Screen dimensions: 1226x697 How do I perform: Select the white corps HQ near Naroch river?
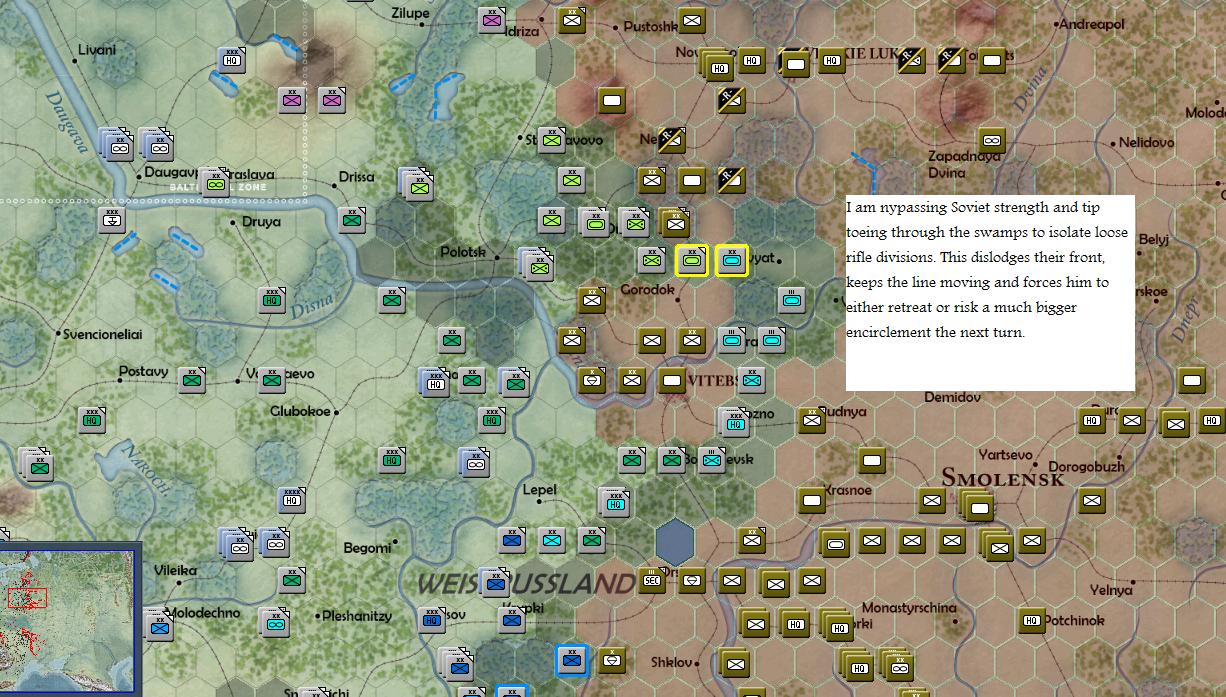tap(292, 499)
